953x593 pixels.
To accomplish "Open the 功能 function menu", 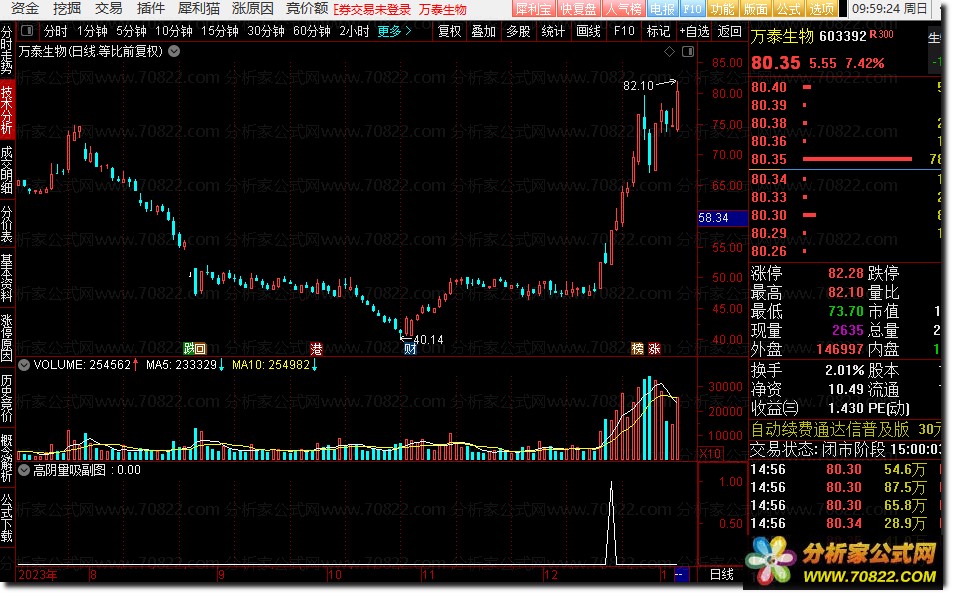I will [723, 9].
